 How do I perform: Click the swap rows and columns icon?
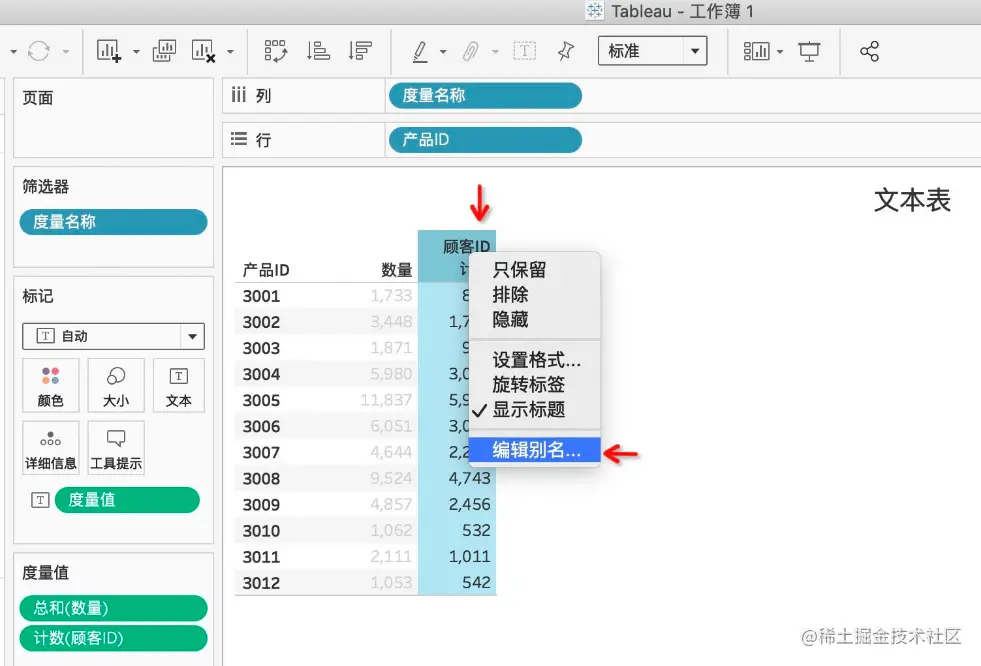coord(275,51)
